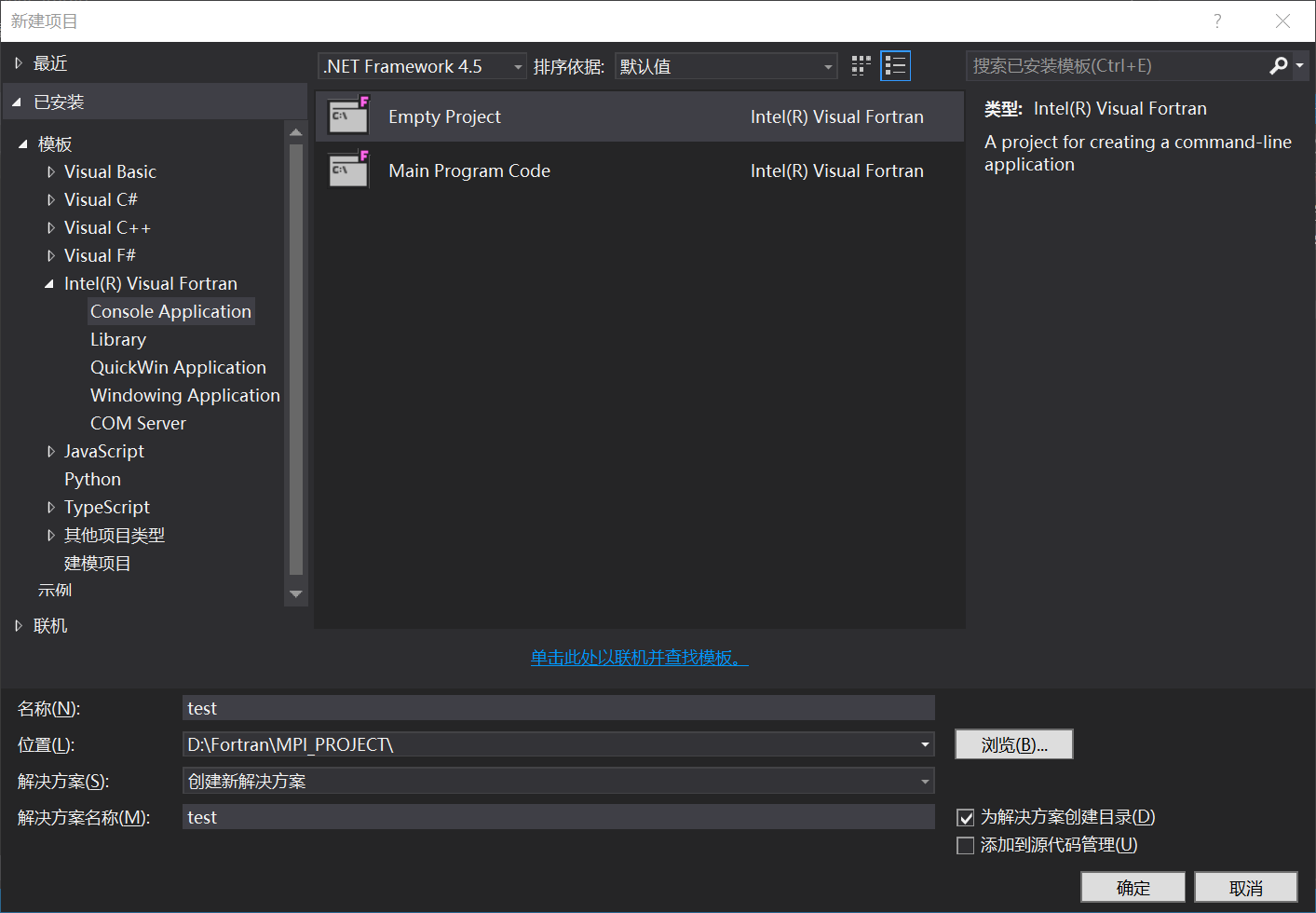Screen dimensions: 1316x913
Task: Enable 添加到源代码管理 checkbox
Action: pyautogui.click(x=966, y=845)
